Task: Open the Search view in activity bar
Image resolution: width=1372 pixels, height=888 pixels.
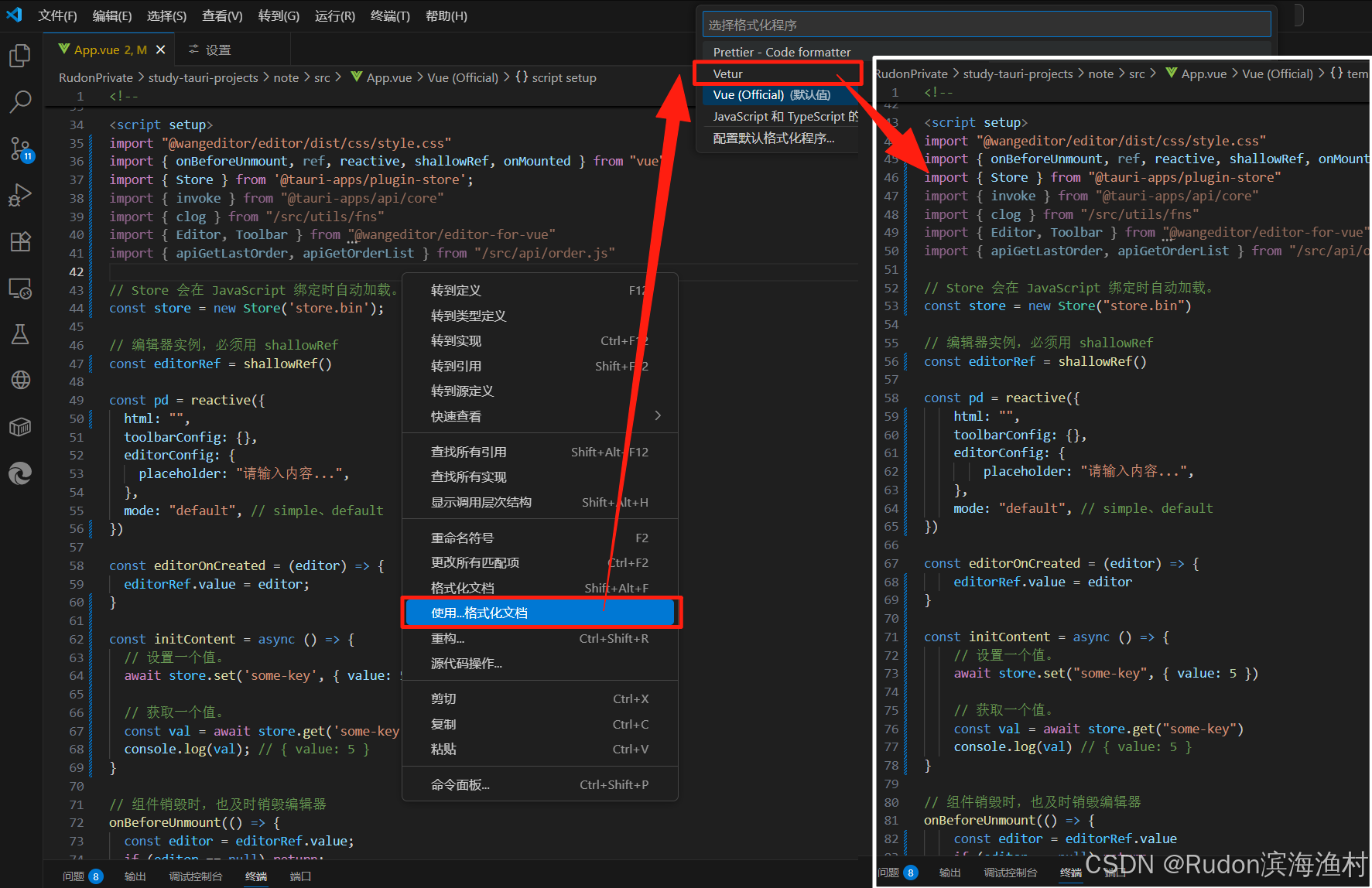Action: tap(20, 101)
